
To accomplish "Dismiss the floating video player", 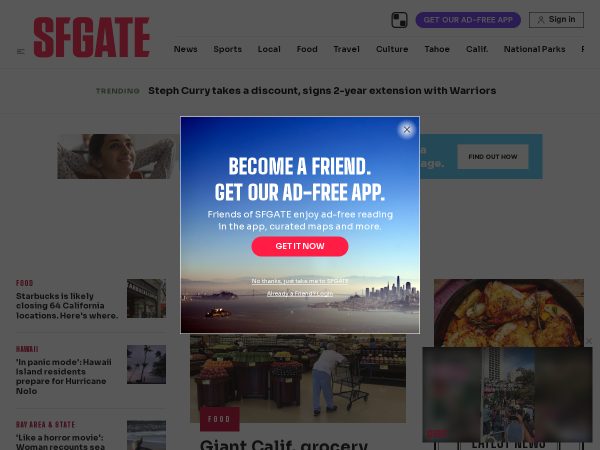I will tap(589, 341).
